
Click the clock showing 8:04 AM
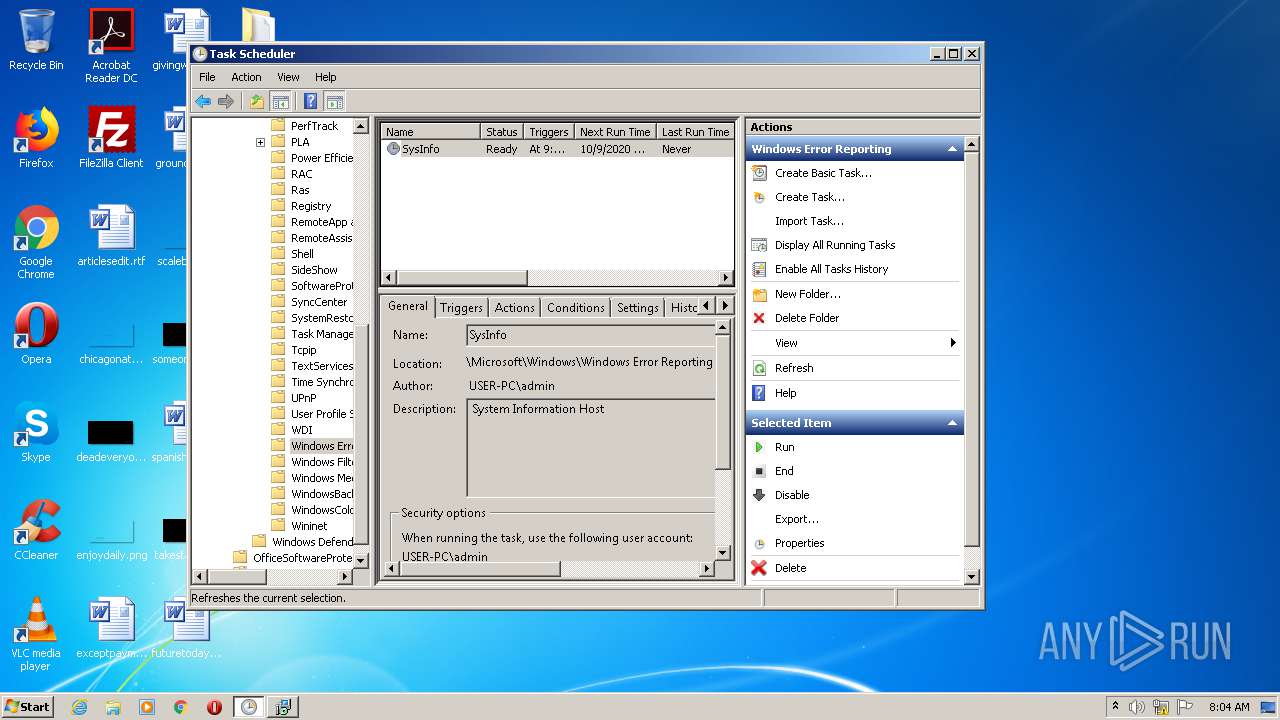[1229, 707]
